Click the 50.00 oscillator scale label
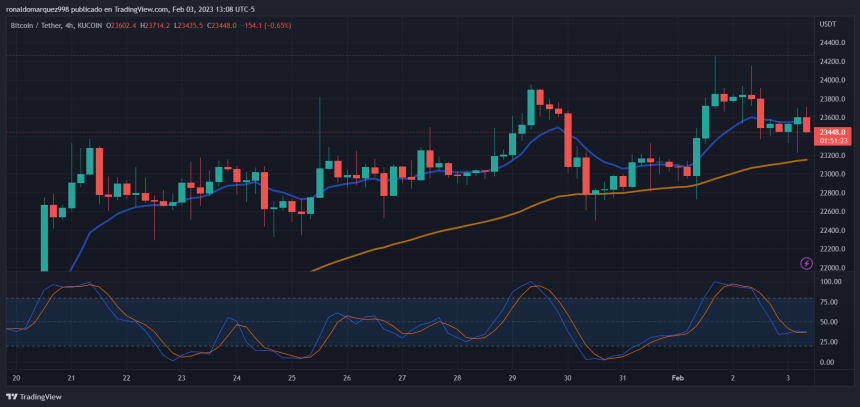The image size is (860, 407). pyautogui.click(x=829, y=322)
